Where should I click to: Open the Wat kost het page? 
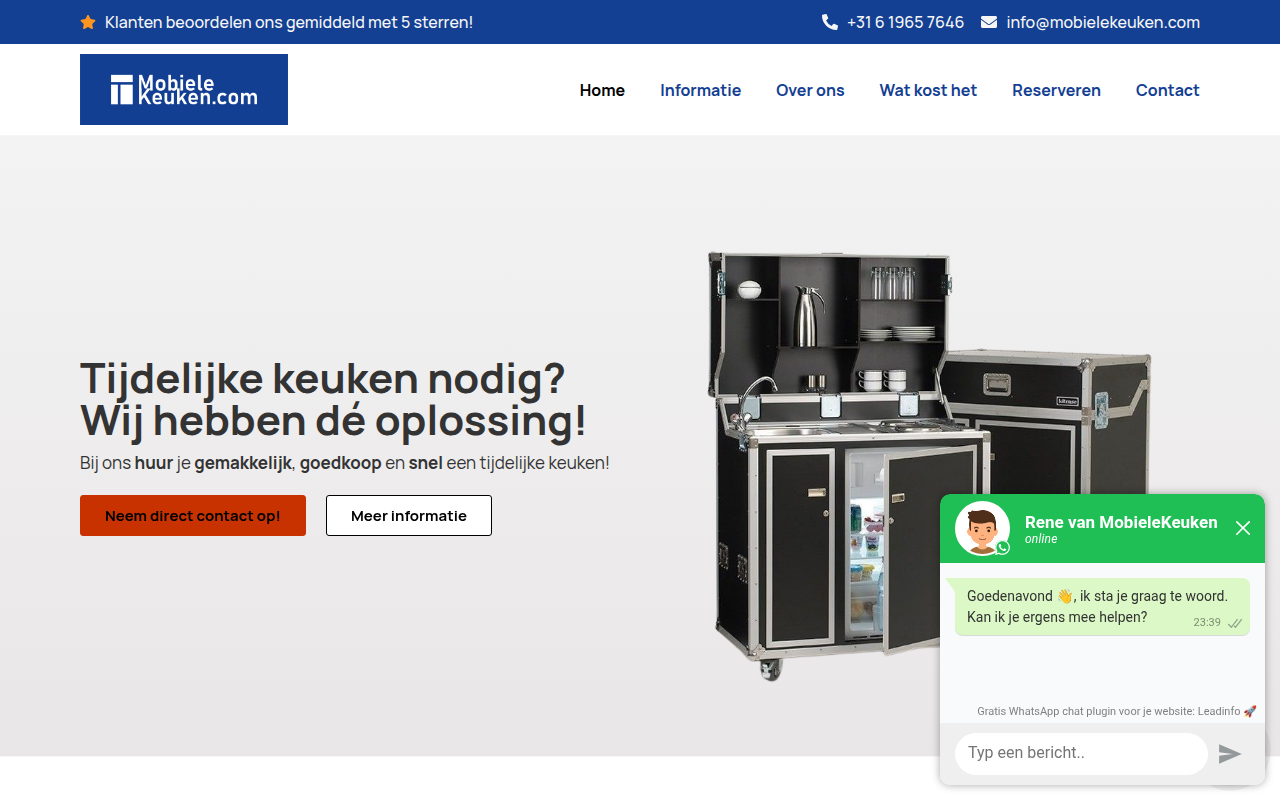[928, 90]
